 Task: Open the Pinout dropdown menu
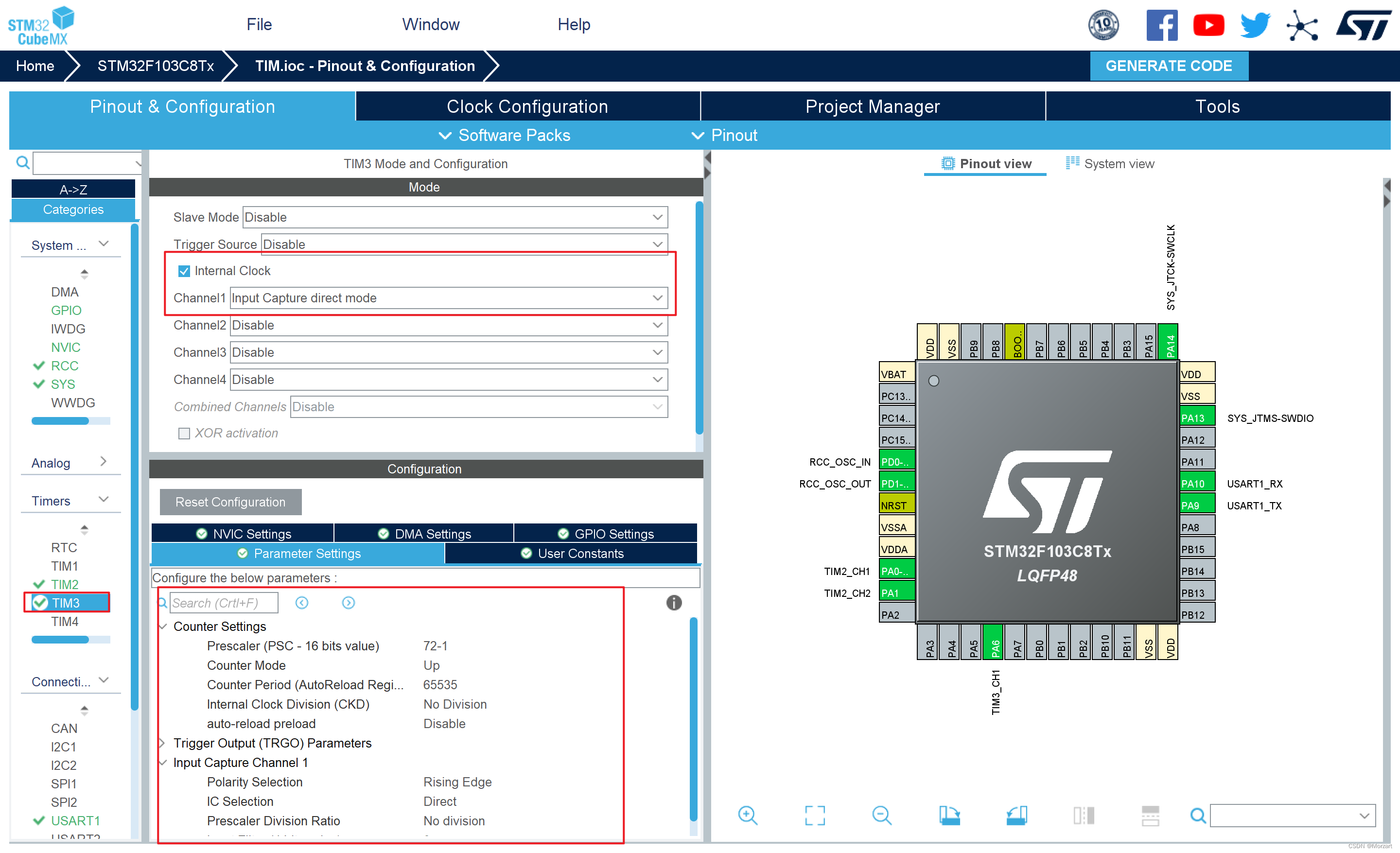tap(724, 135)
